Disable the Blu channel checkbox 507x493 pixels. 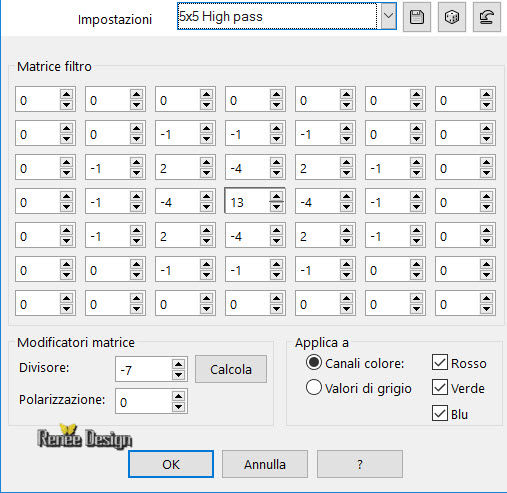(440, 413)
